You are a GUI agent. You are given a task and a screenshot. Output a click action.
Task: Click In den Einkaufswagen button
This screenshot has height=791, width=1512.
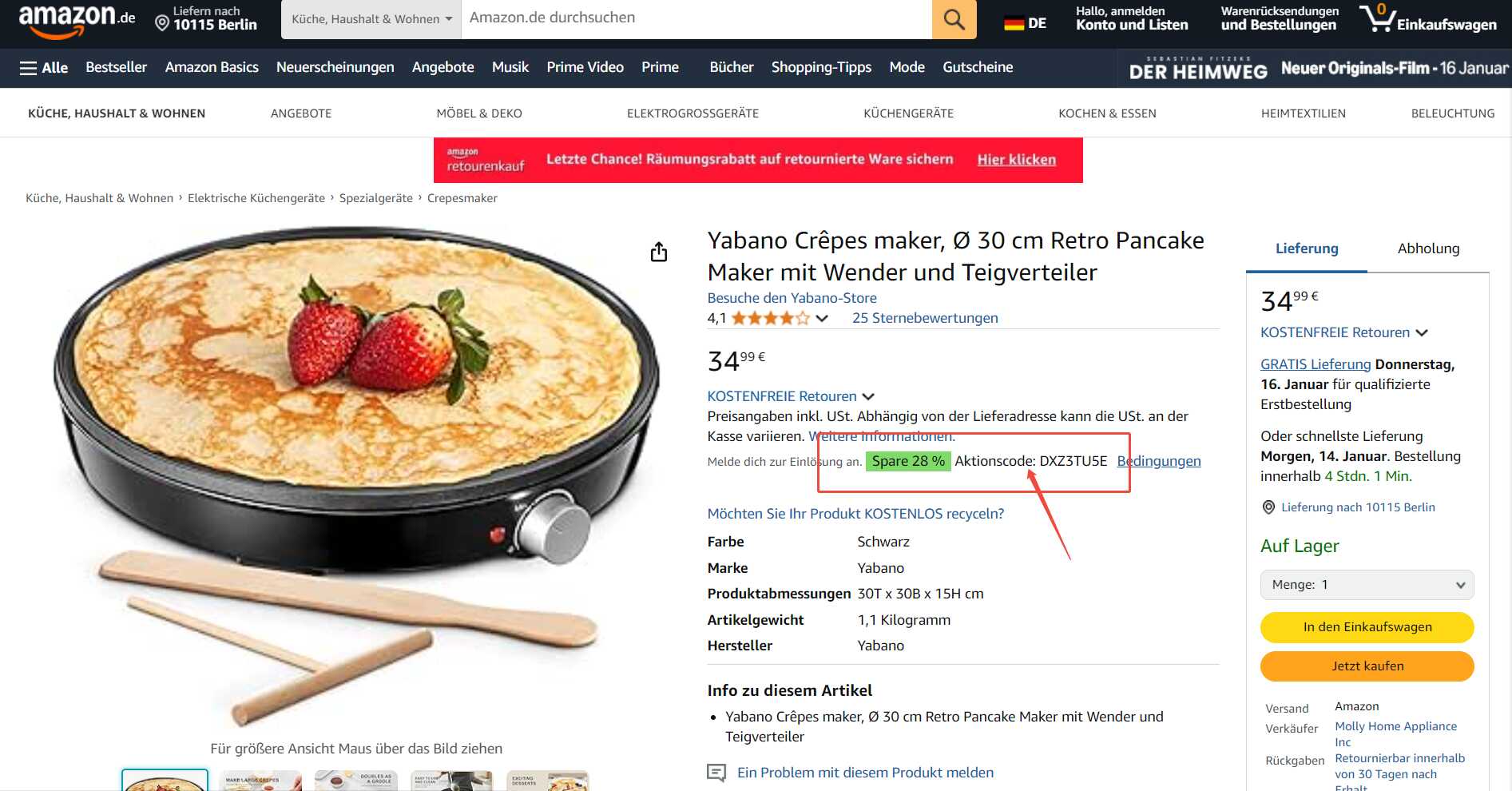click(x=1367, y=627)
